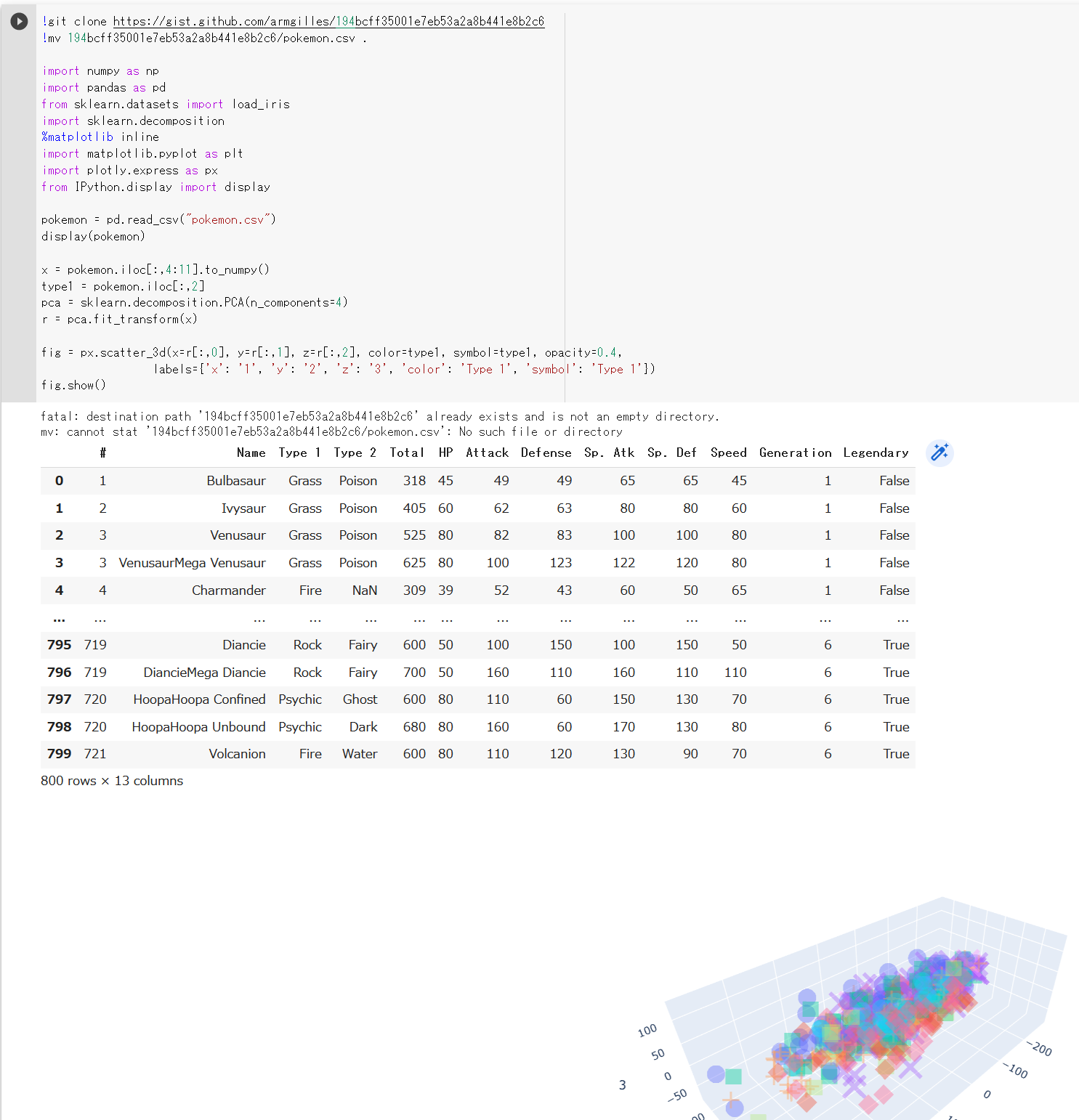Click row index 795 in table
The width and height of the screenshot is (1079, 1120).
(x=59, y=645)
